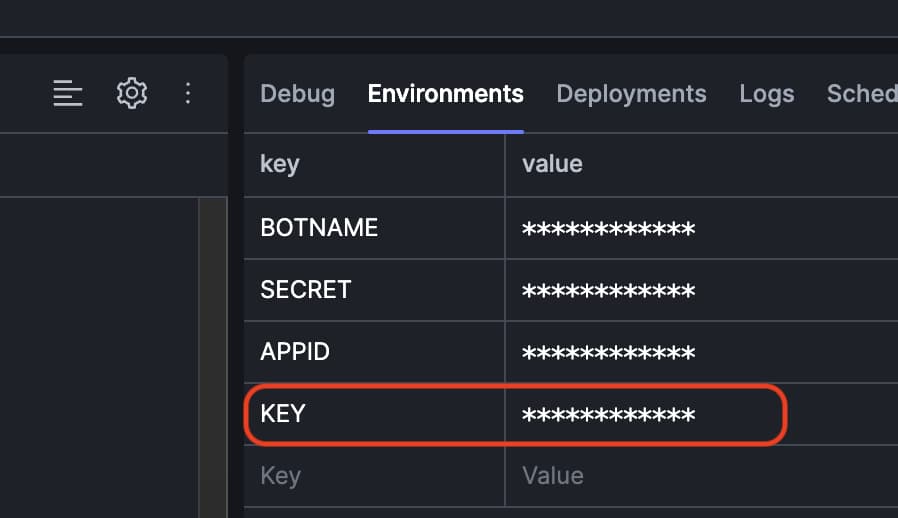The height and width of the screenshot is (518, 898).
Task: Go to the Logs tab
Action: (x=766, y=94)
